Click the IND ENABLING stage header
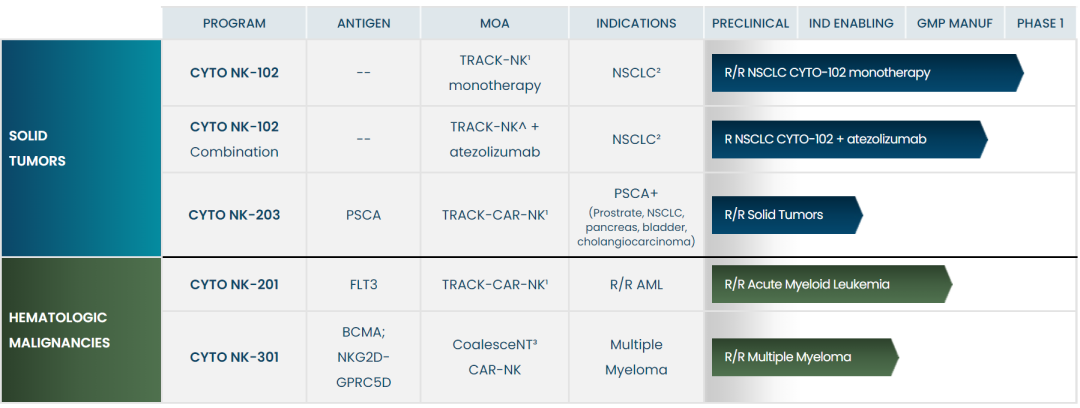Screen dimensions: 1080x408 coord(853,23)
